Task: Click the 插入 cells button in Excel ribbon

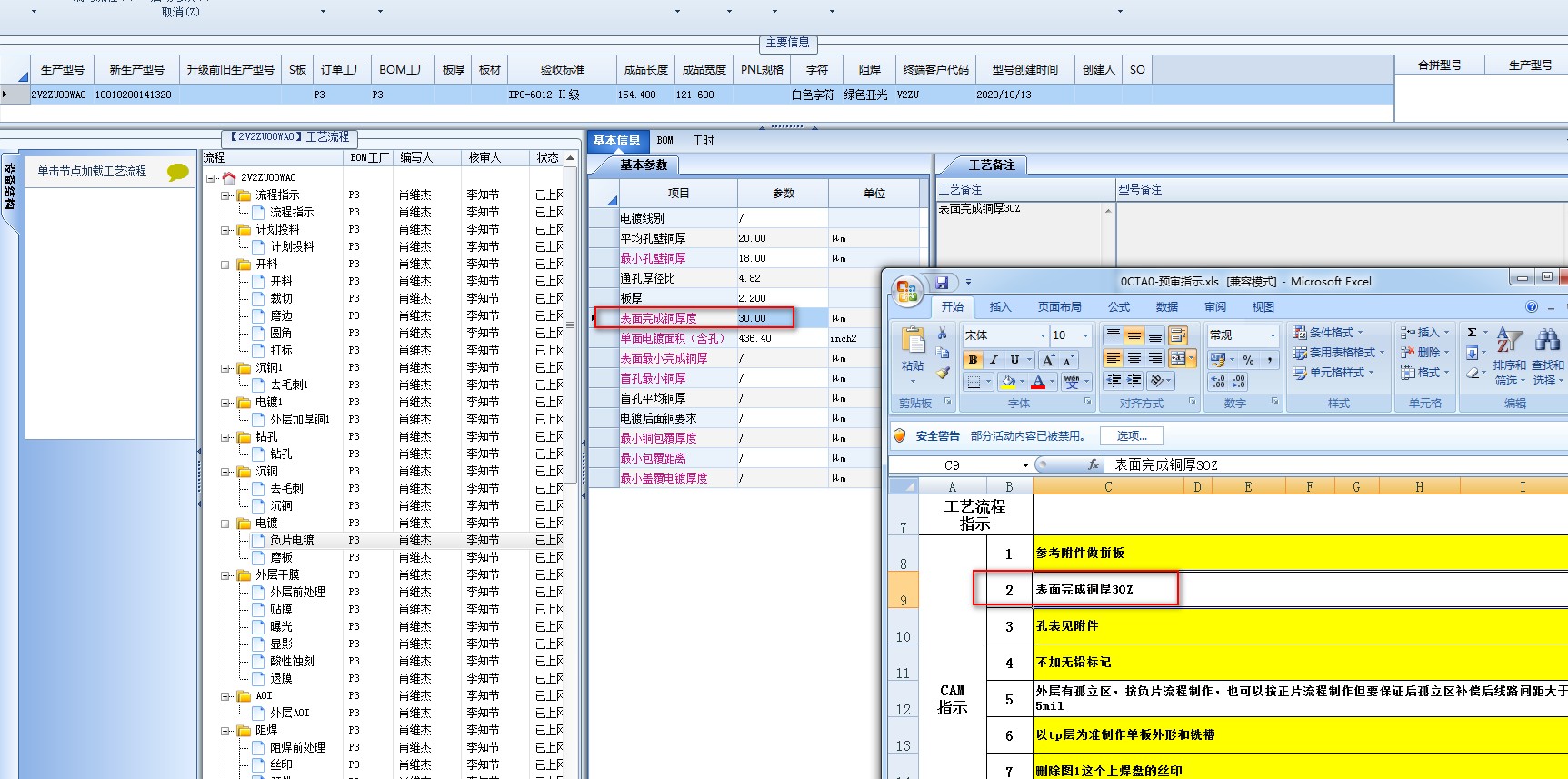Action: (x=1424, y=333)
